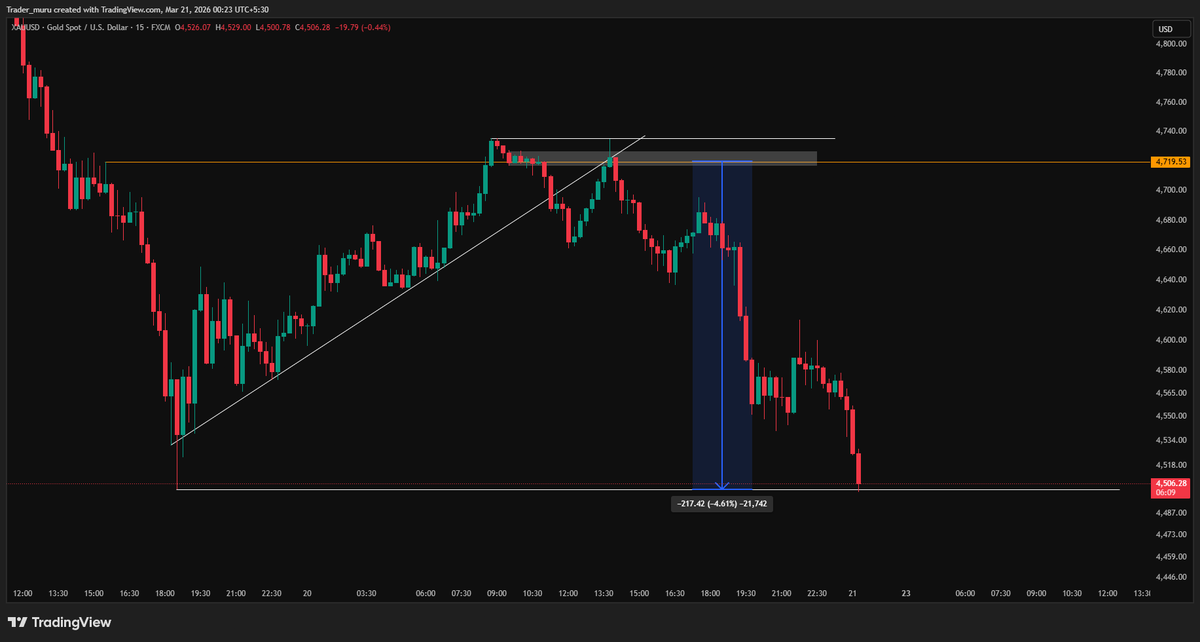Click the blue price range measurement zone
Screen dimensions: 1200x642
[722, 320]
